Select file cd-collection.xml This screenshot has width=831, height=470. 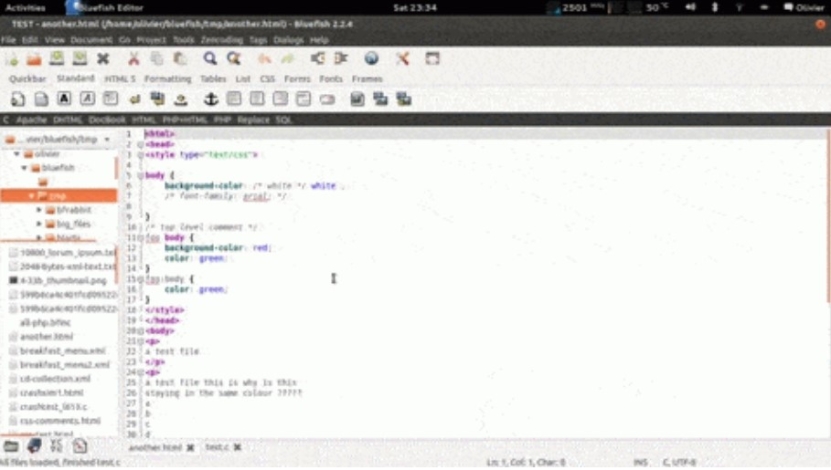point(55,379)
